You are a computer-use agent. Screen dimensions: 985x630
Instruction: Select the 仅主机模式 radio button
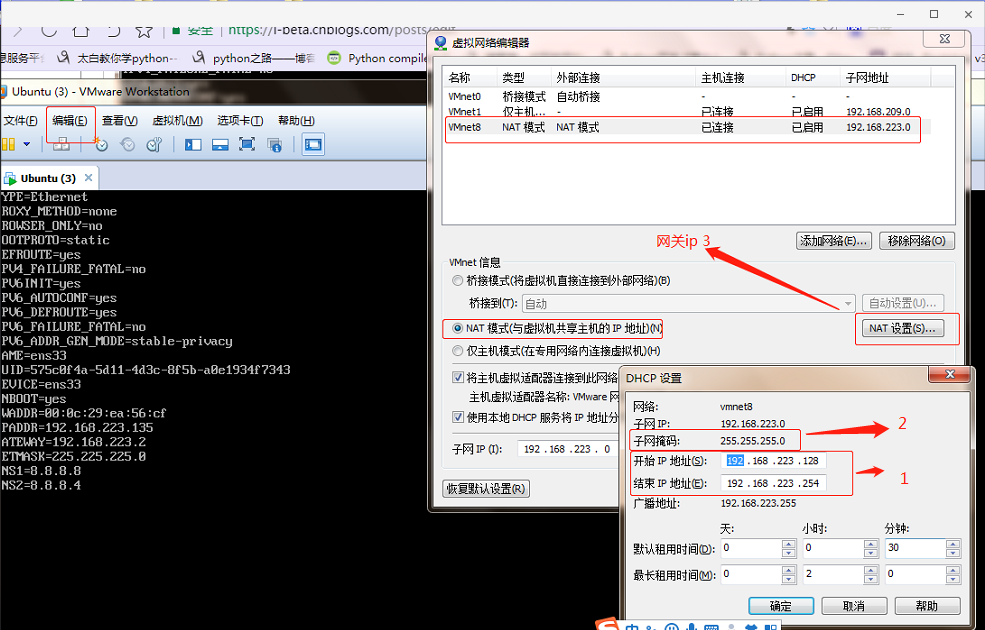pyautogui.click(x=457, y=350)
